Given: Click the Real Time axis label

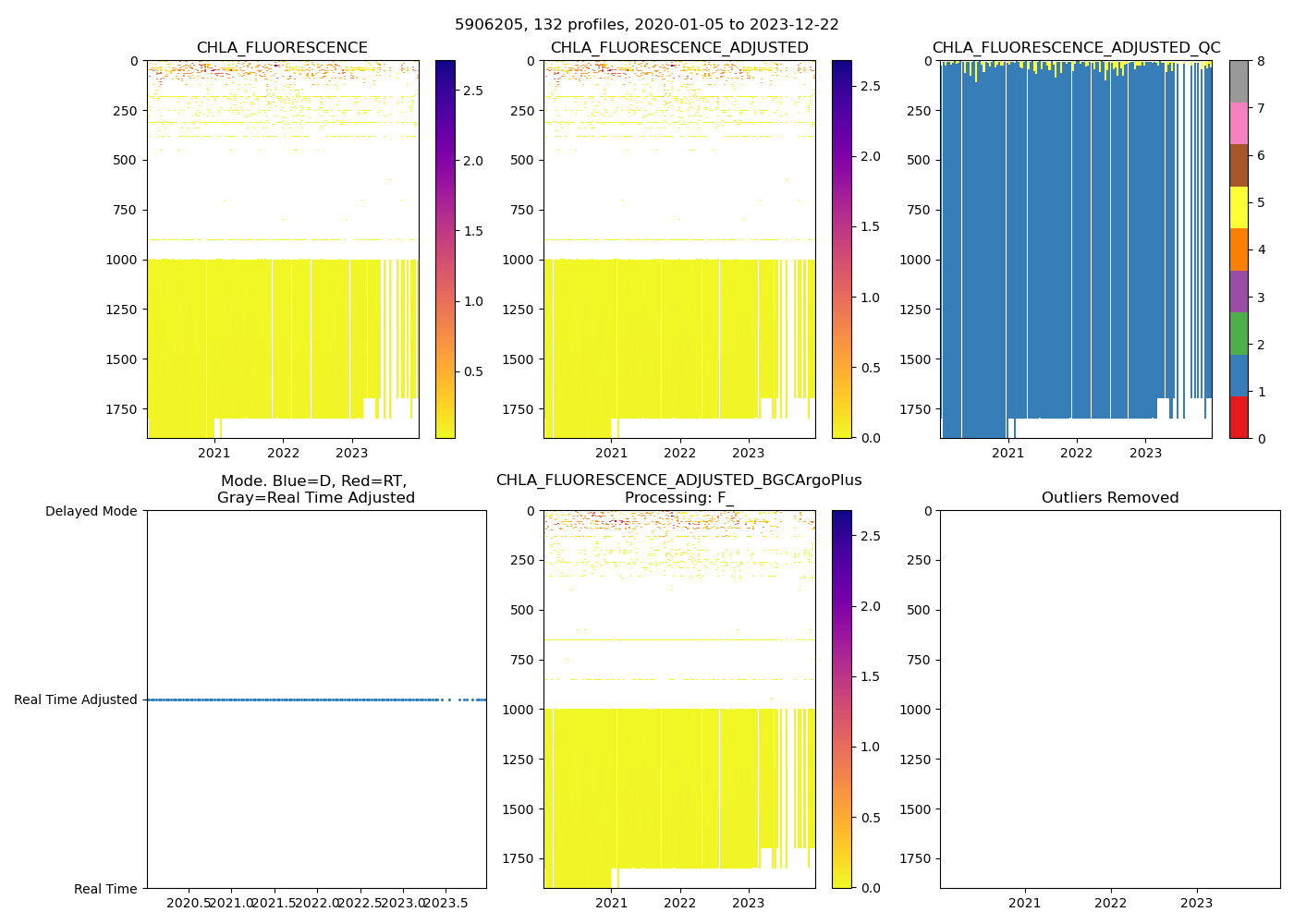Looking at the screenshot, I should click(105, 889).
